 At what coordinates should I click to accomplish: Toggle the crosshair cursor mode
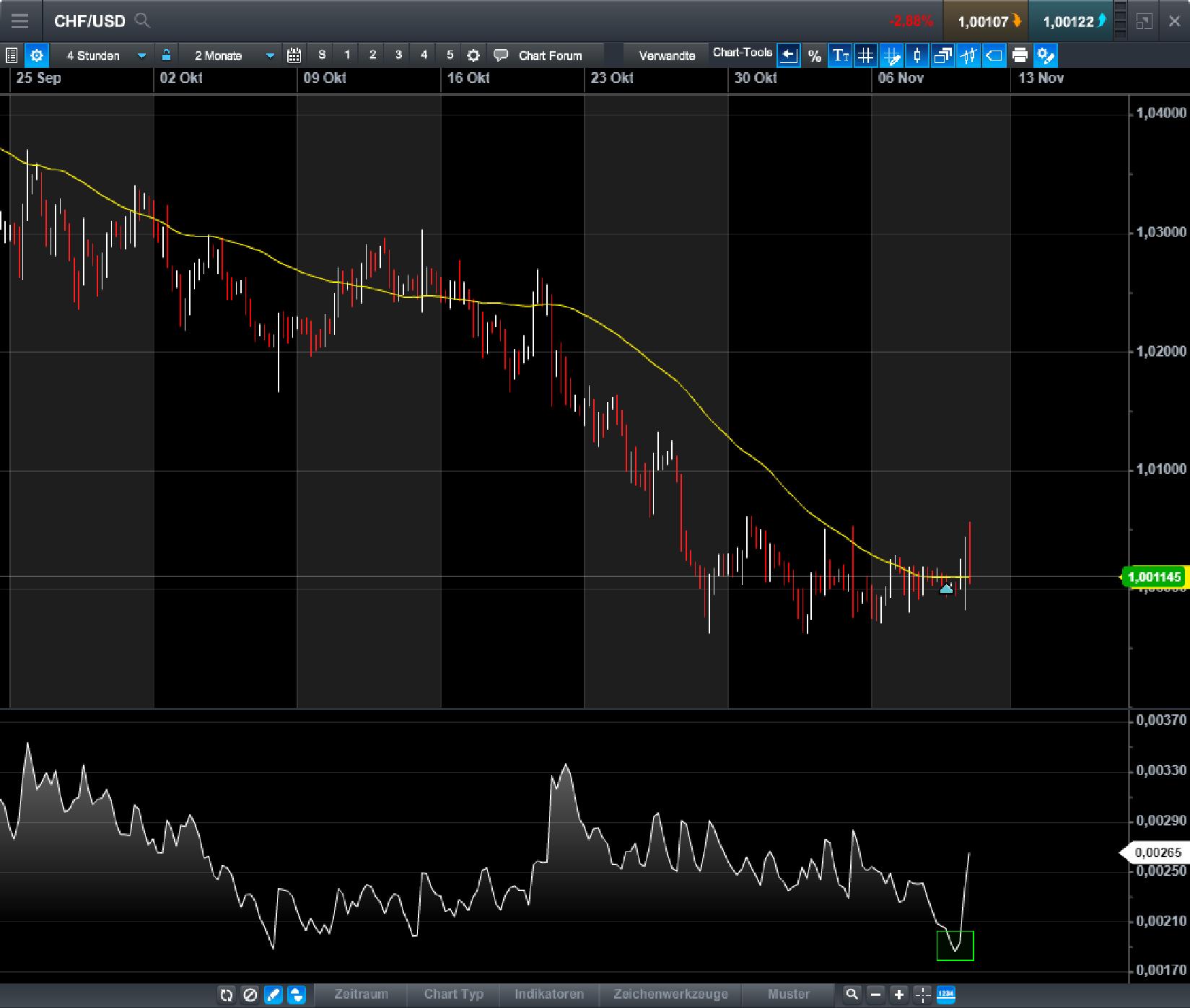click(922, 994)
